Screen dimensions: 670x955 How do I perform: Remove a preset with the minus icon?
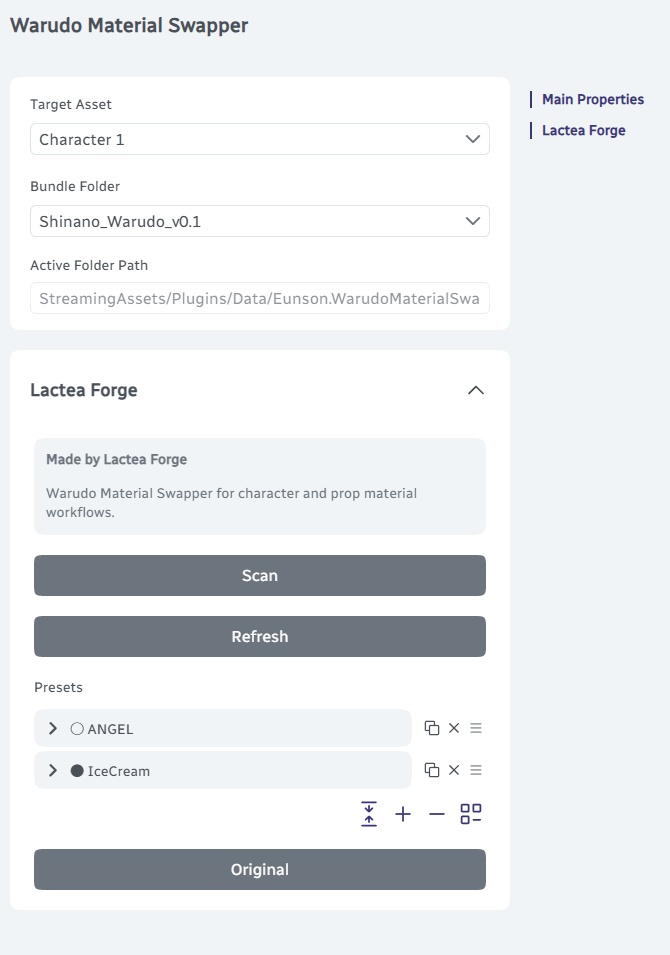click(437, 814)
